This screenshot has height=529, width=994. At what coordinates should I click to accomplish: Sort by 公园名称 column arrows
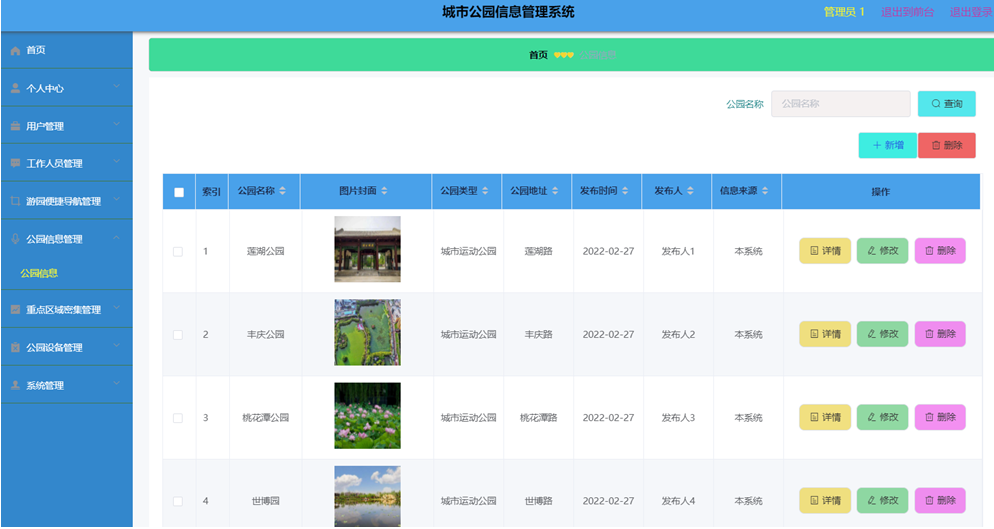283,191
